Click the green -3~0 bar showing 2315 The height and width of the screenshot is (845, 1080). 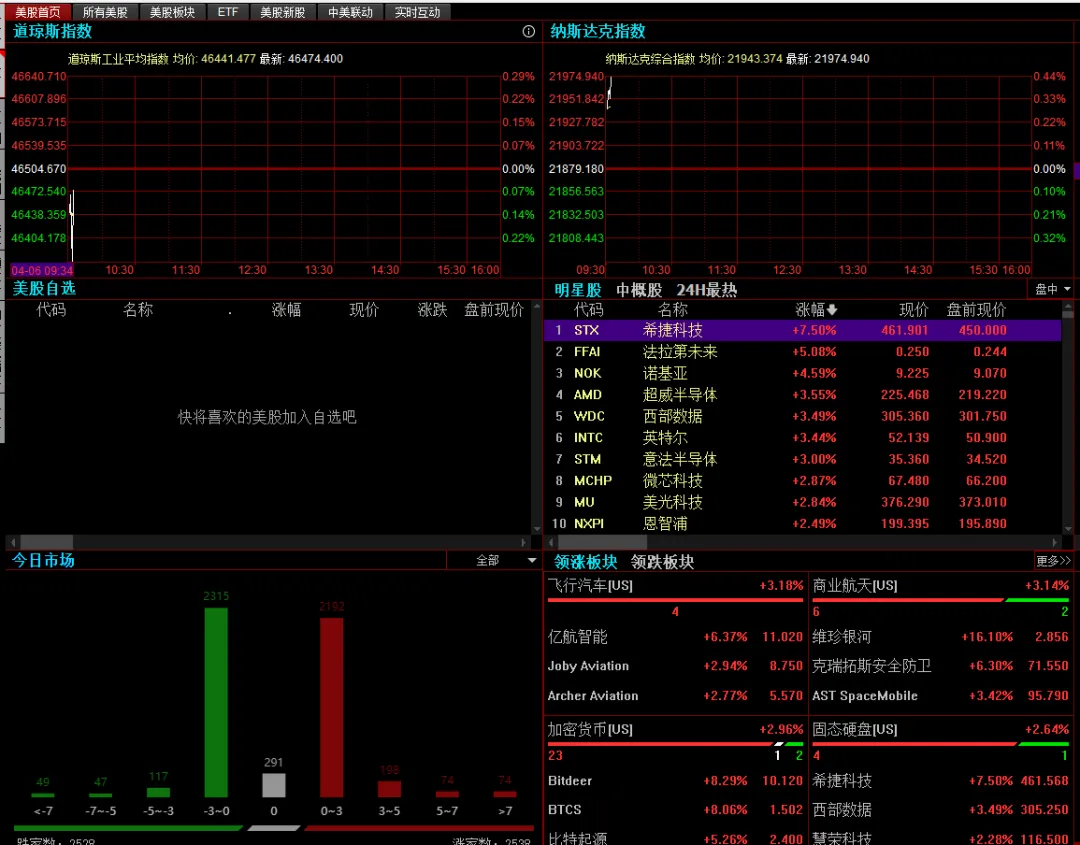(x=216, y=702)
